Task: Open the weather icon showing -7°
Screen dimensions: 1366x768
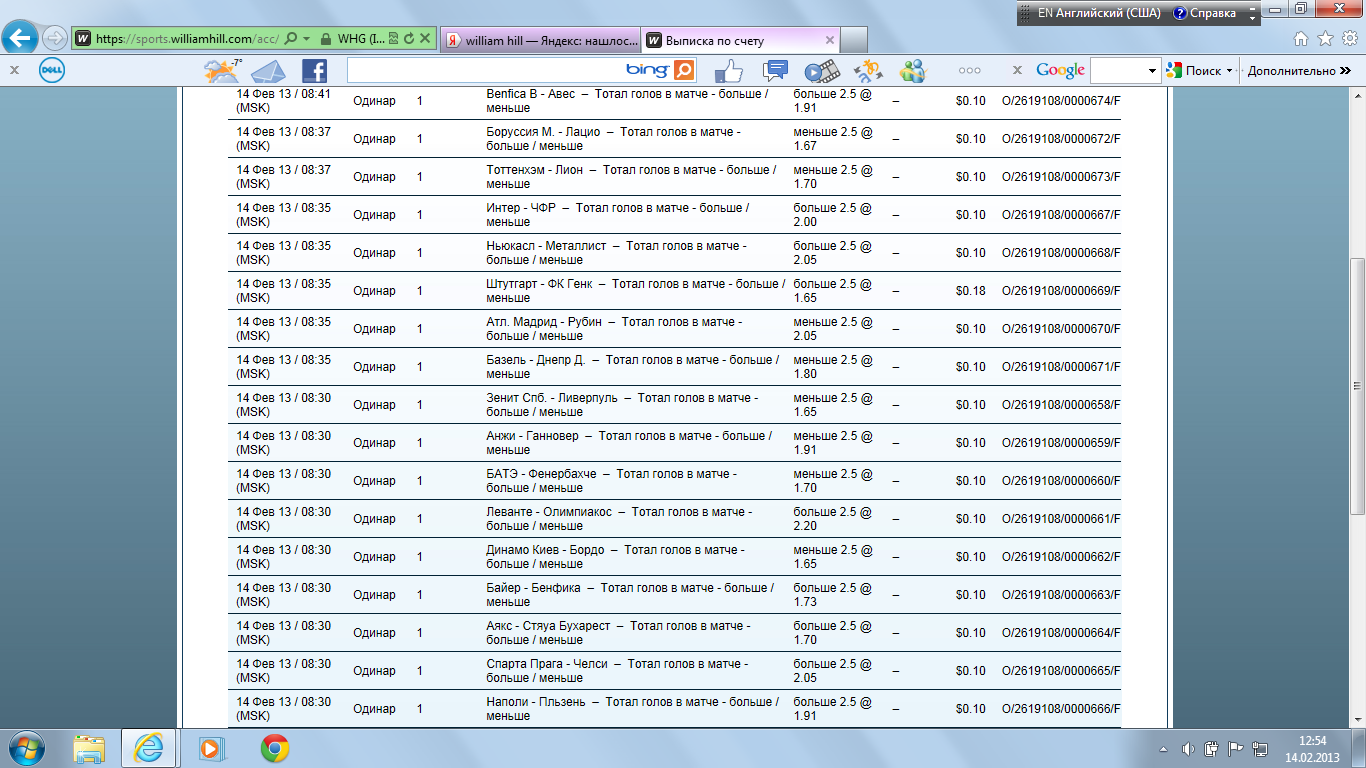Action: tap(221, 71)
